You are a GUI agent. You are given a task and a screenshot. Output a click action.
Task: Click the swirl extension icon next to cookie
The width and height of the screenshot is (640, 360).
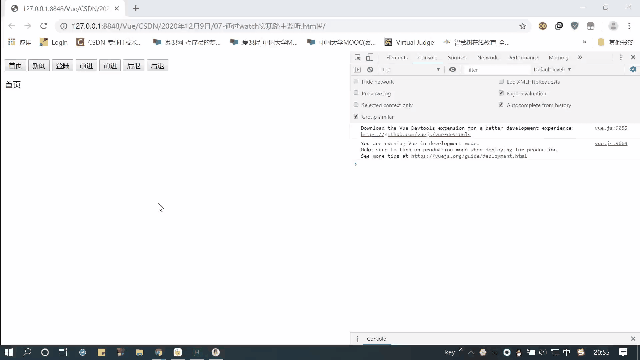(x=559, y=26)
